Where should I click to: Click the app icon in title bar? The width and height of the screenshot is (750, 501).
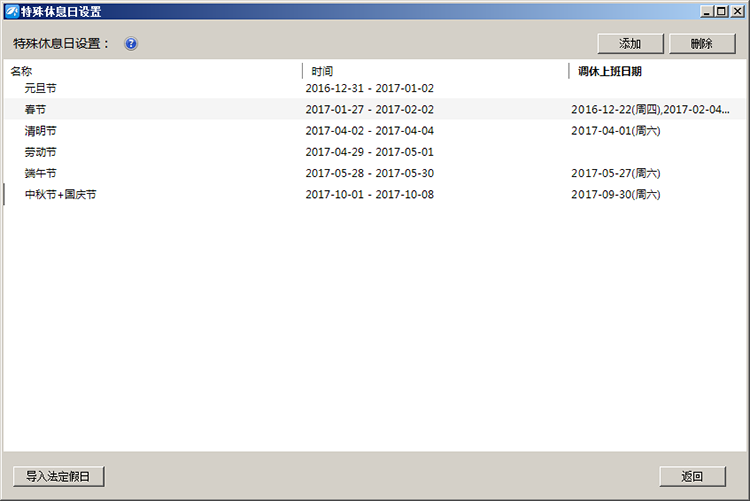[10, 11]
